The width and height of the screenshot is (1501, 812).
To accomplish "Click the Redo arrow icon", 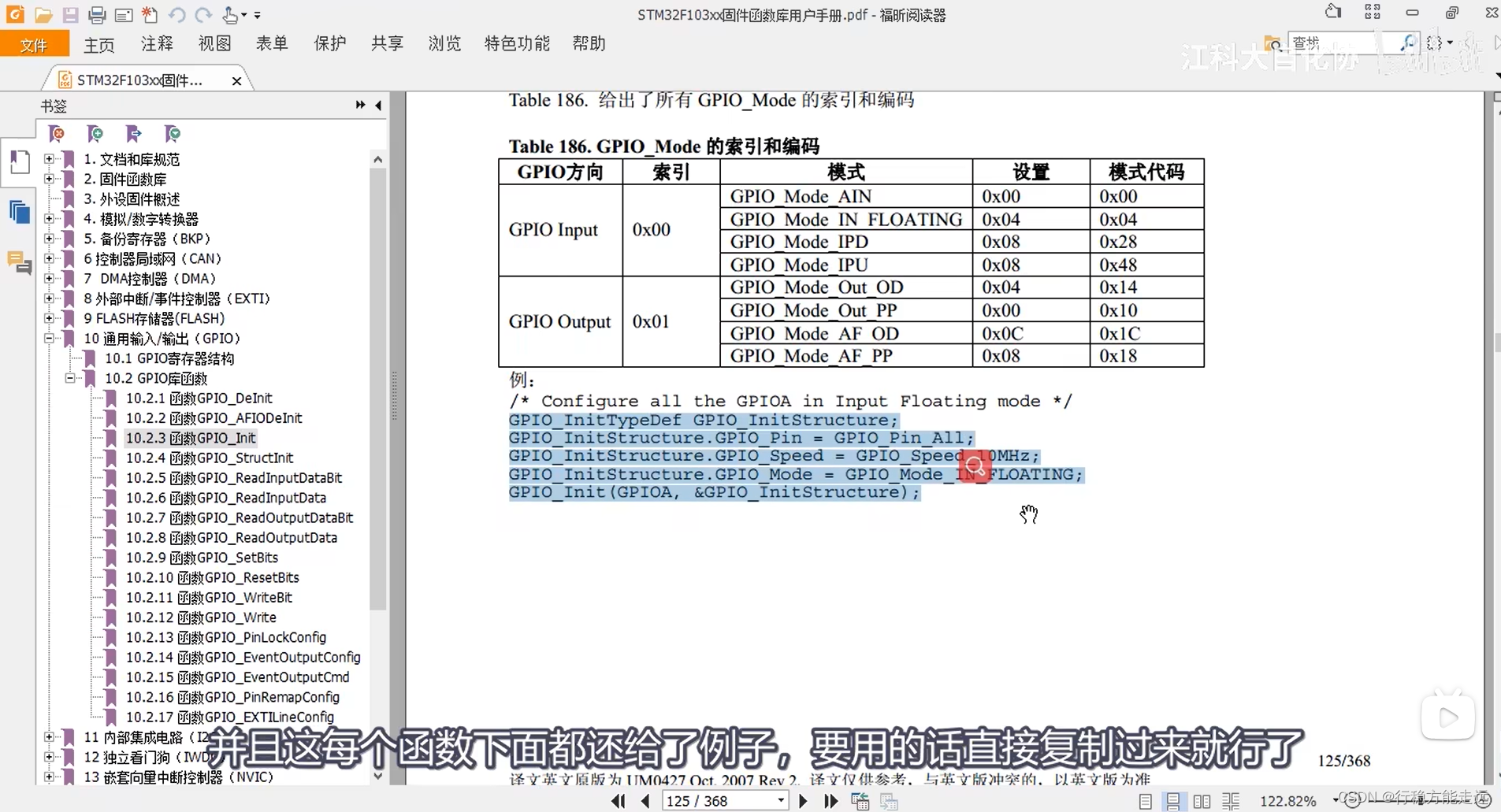I will click(203, 14).
